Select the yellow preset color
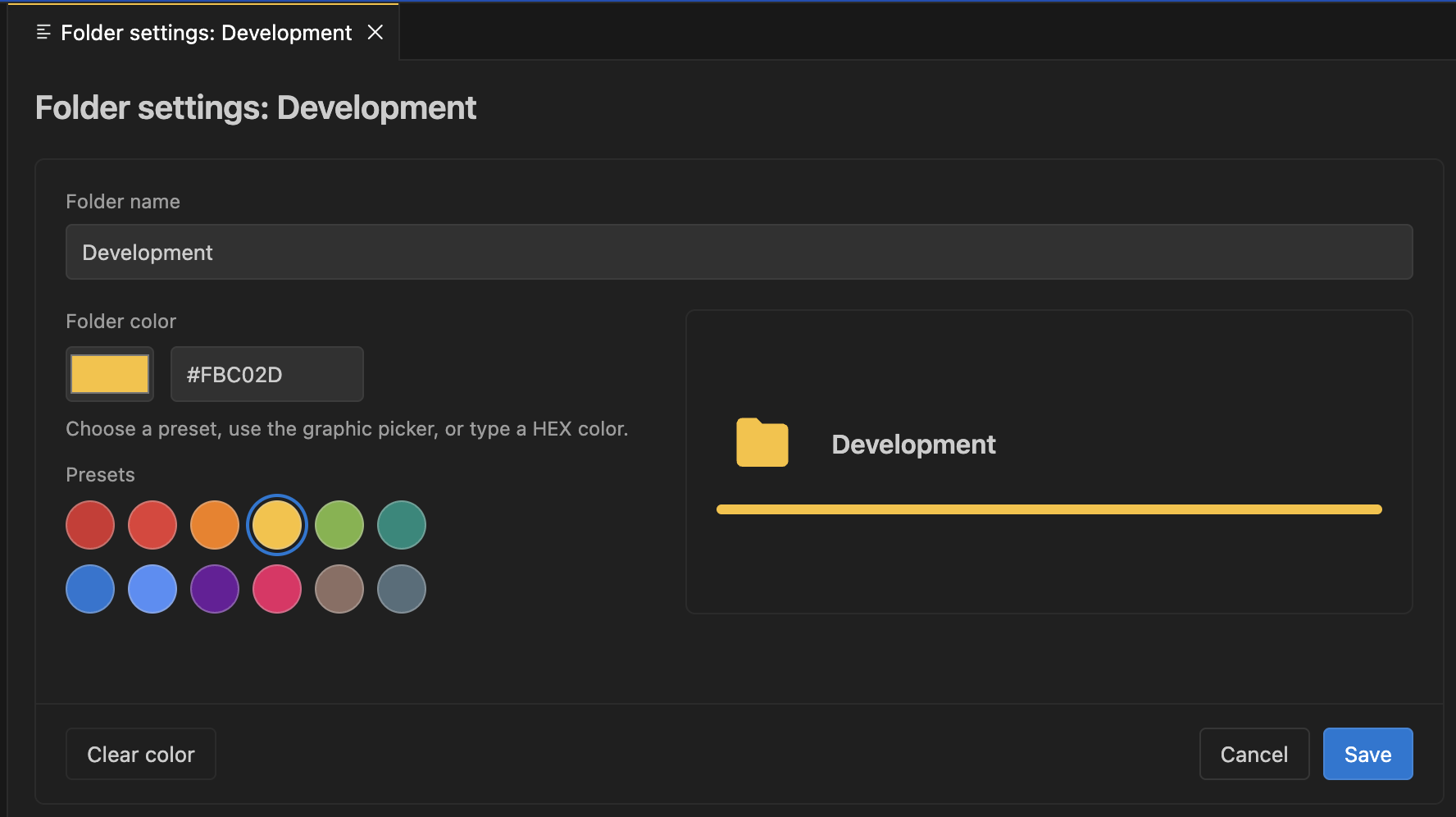Screen dimensions: 1456x817 pos(277,525)
